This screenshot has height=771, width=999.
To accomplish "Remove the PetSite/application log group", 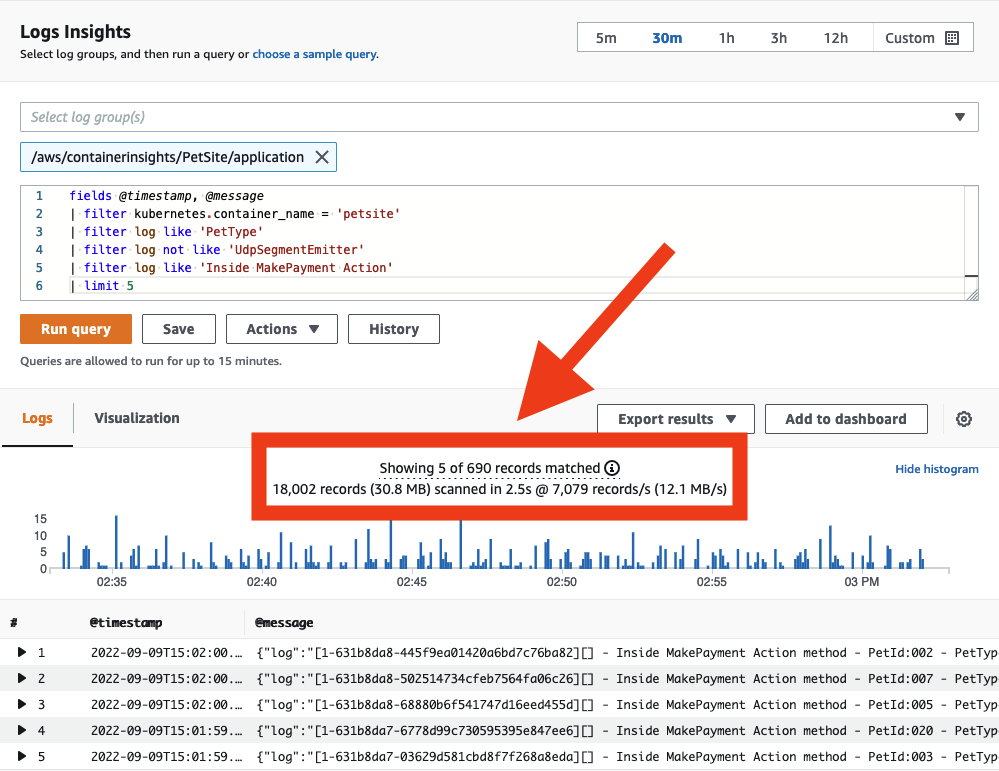I will 322,157.
